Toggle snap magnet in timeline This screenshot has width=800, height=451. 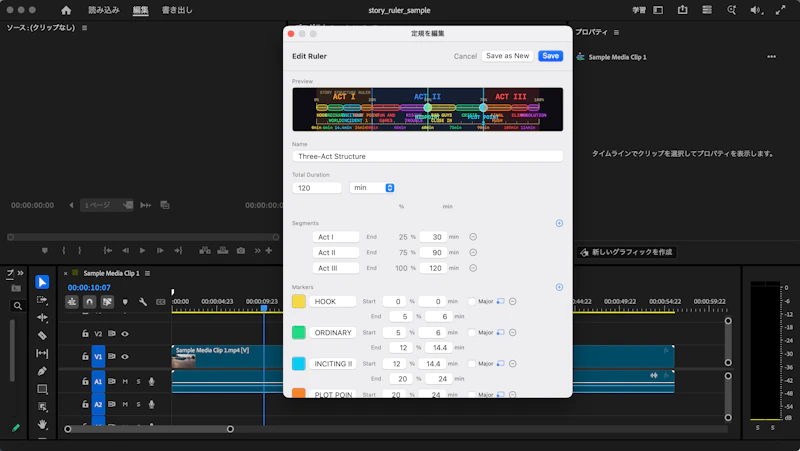click(x=89, y=302)
